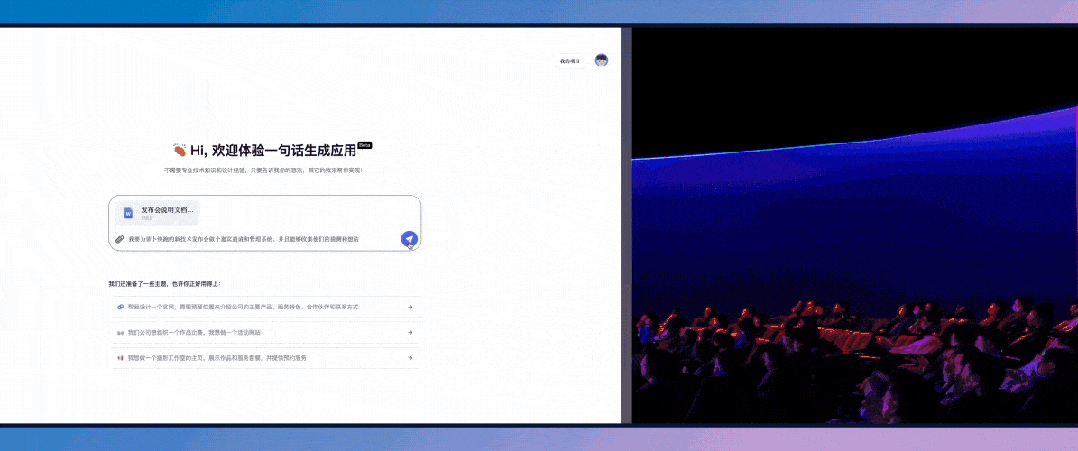Viewport: 1078px width, 451px height.
Task: Click the waving hand emoji beside the heading
Action: 178,151
